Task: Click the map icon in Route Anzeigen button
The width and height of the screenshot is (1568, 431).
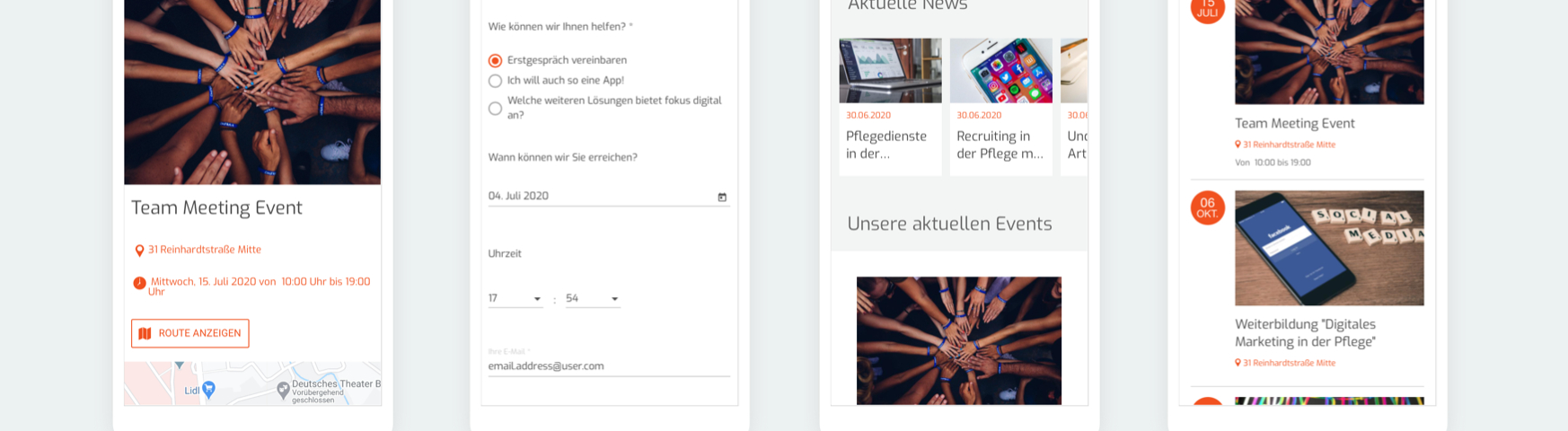Action: point(145,333)
